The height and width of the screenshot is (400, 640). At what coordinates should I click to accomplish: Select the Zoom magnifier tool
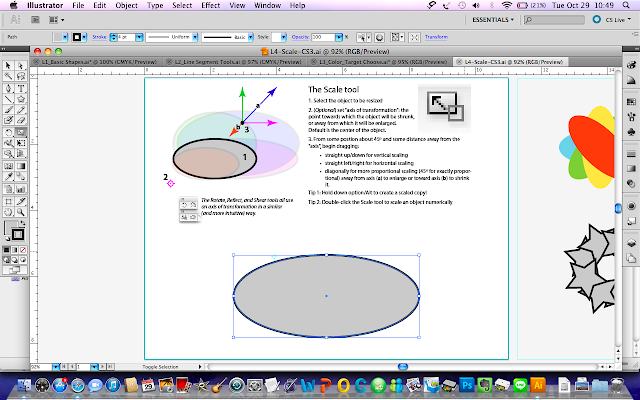coord(21,212)
